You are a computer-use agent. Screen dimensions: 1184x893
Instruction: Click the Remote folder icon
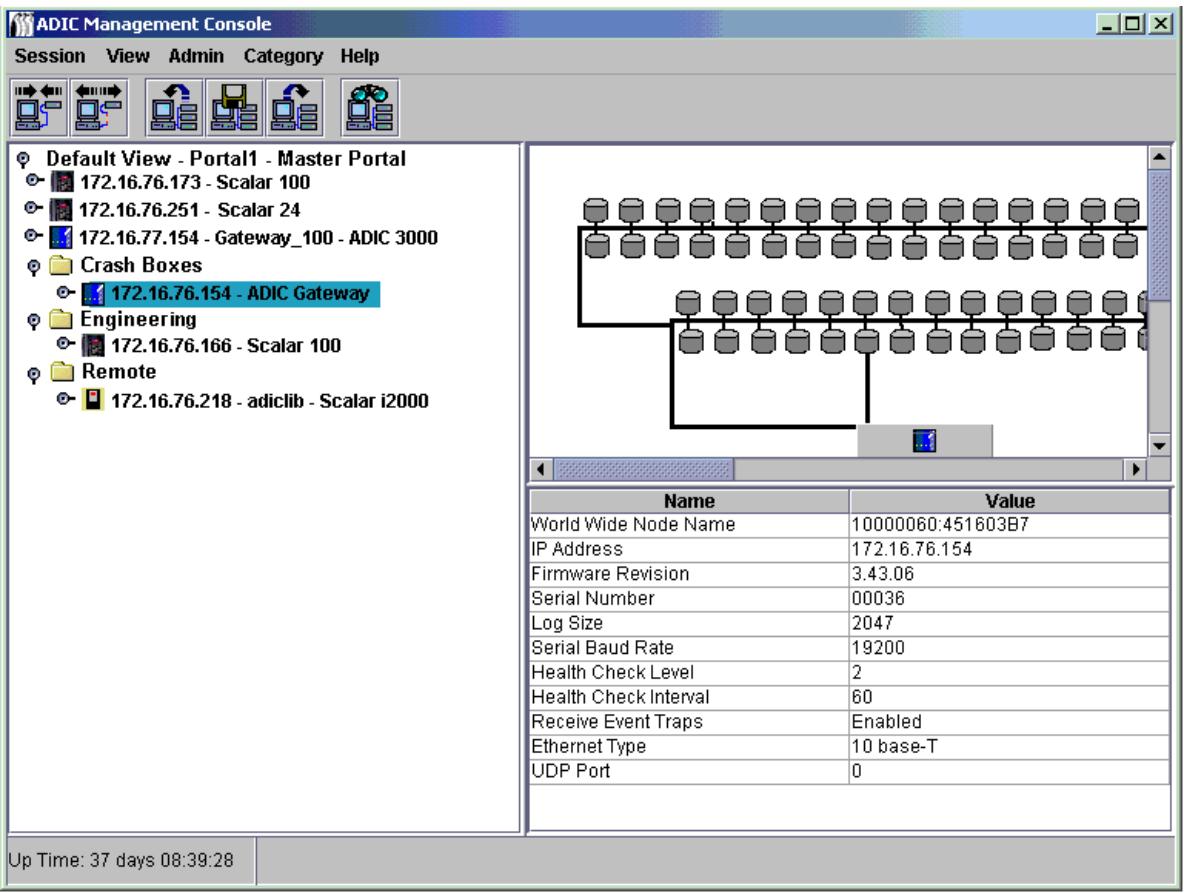coord(62,371)
